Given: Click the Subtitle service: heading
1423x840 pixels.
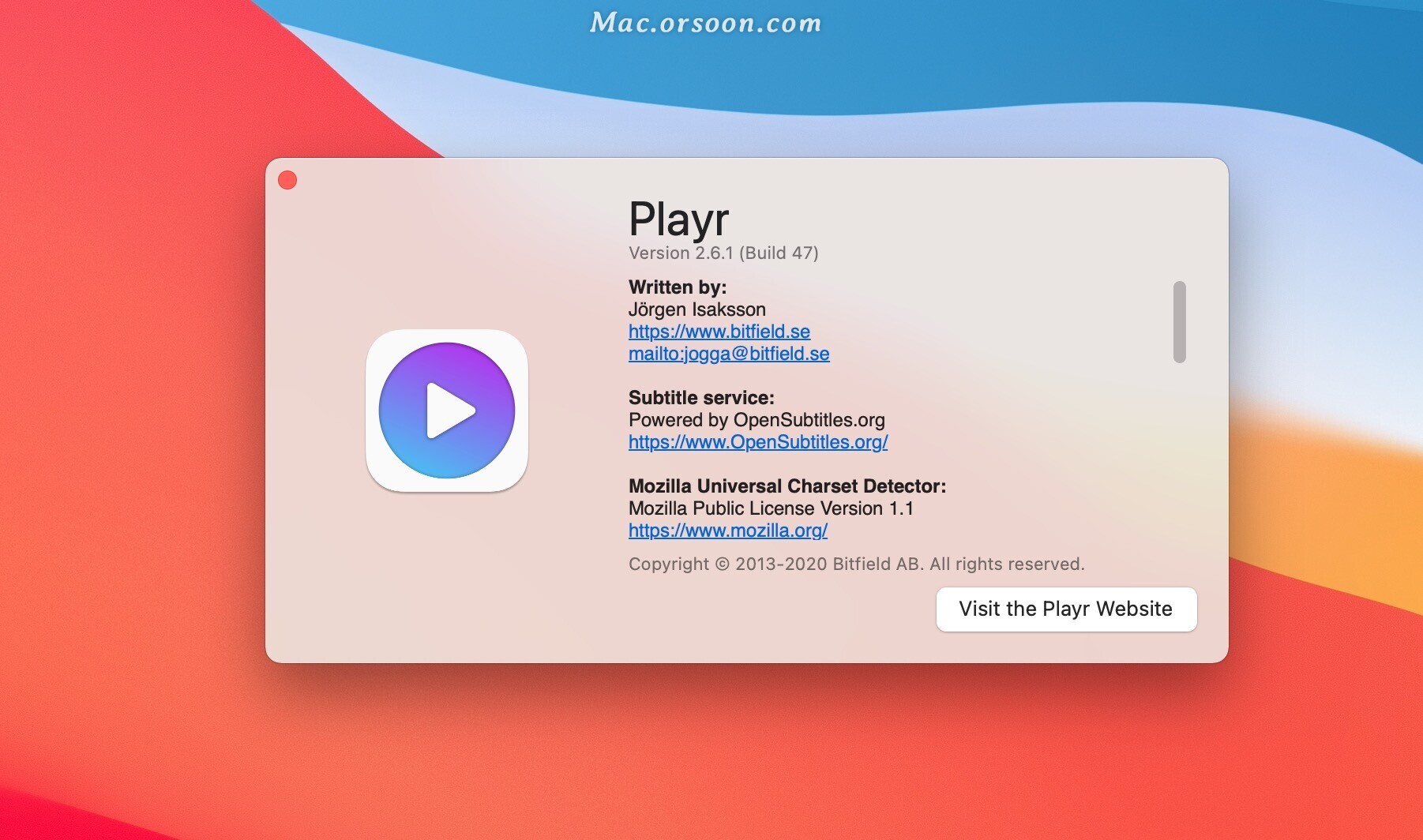Looking at the screenshot, I should pyautogui.click(x=701, y=398).
